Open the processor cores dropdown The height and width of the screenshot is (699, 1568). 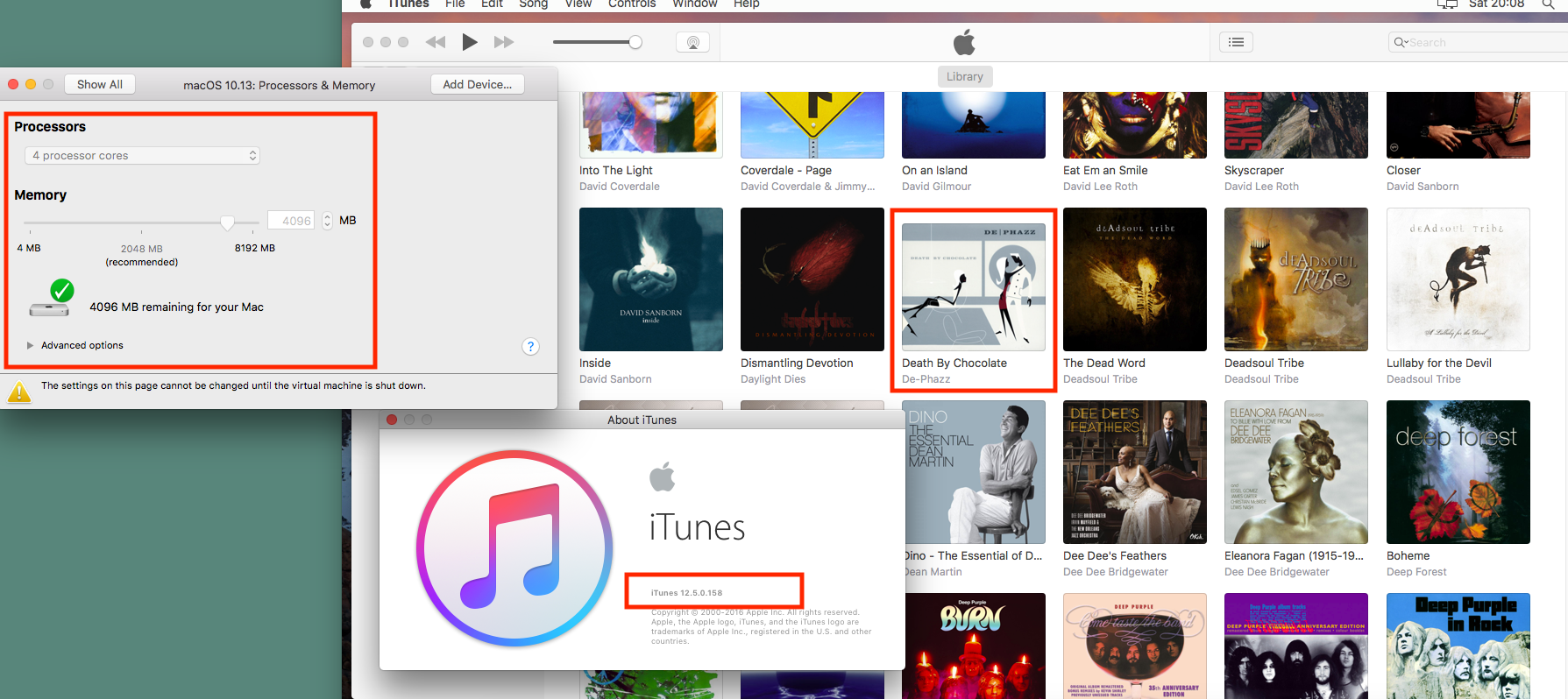[142, 155]
